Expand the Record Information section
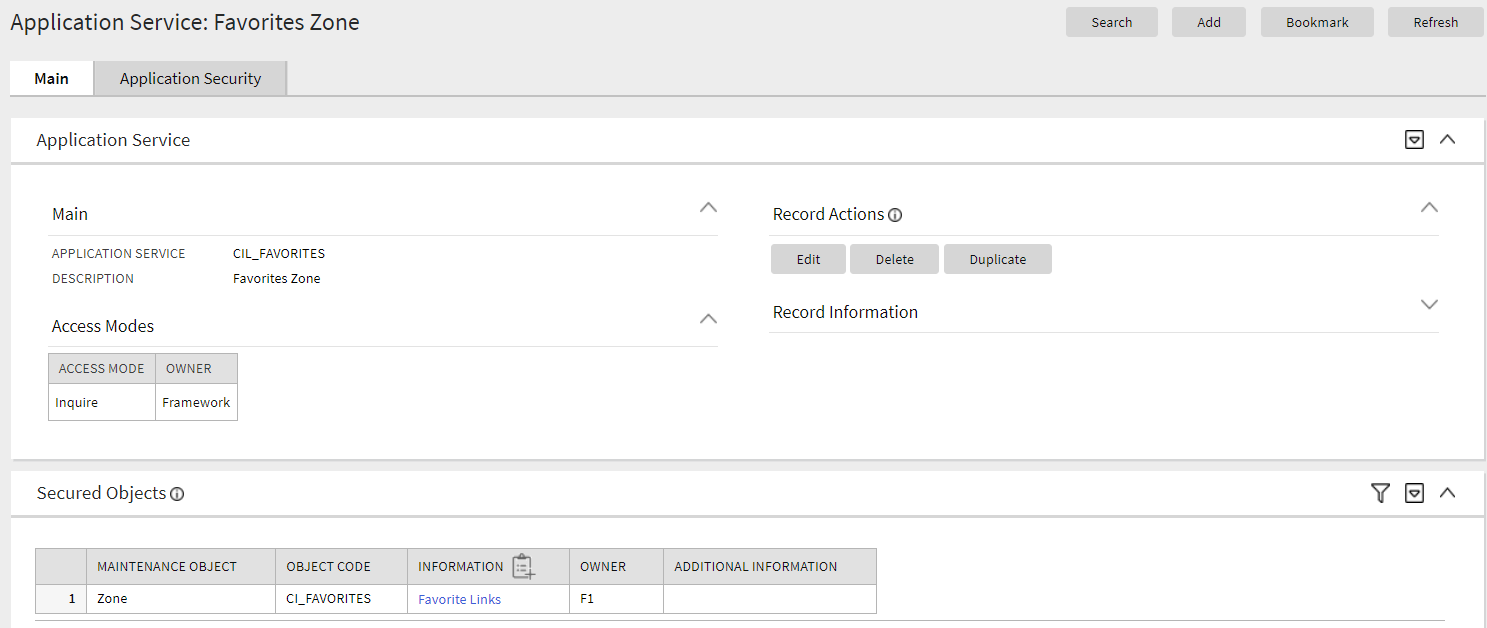1487x628 pixels. click(1429, 305)
